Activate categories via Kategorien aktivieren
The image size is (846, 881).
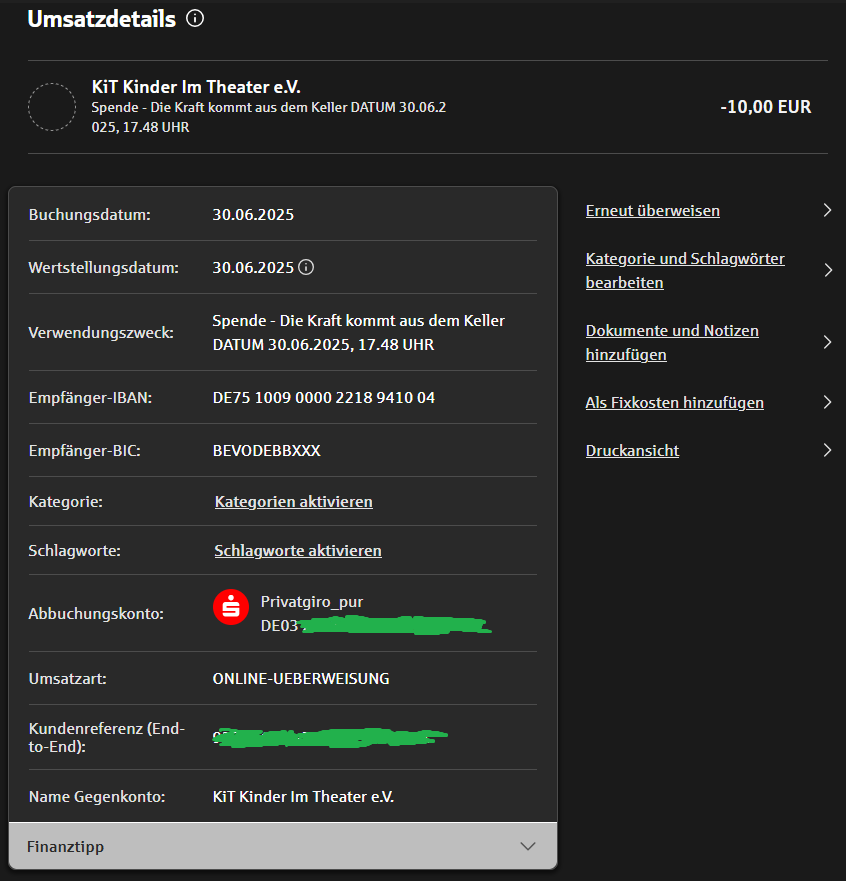293,501
